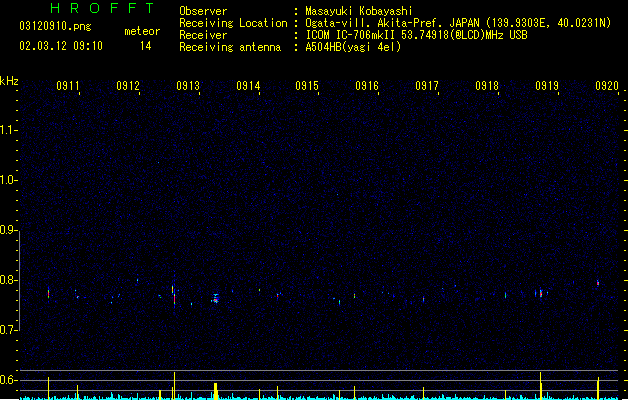Click the meteor count 14
The image size is (629, 400).
click(x=146, y=46)
